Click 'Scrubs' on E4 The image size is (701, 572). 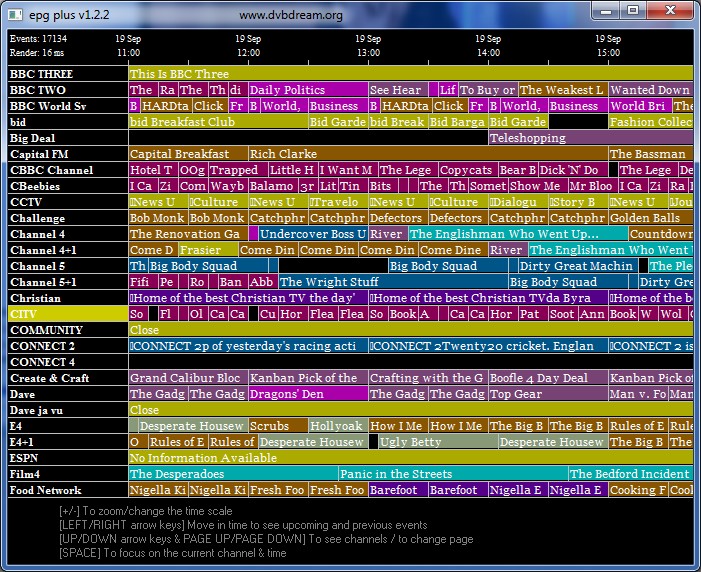coord(278,426)
